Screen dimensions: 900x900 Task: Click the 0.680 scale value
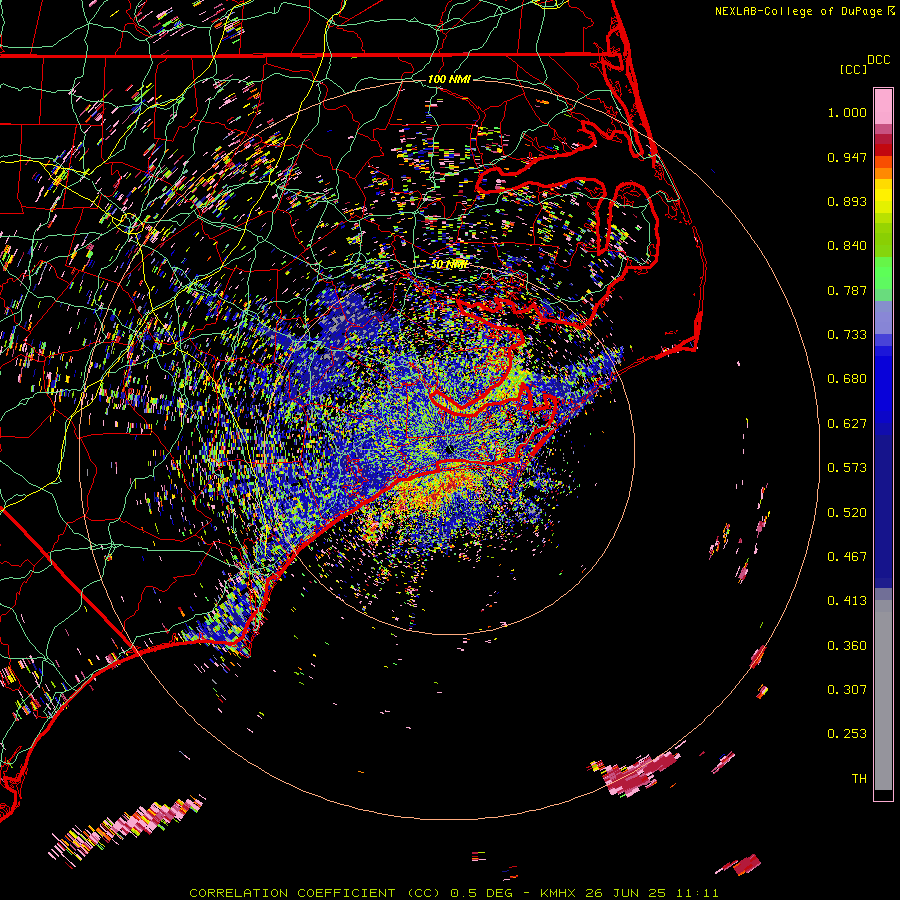point(847,379)
